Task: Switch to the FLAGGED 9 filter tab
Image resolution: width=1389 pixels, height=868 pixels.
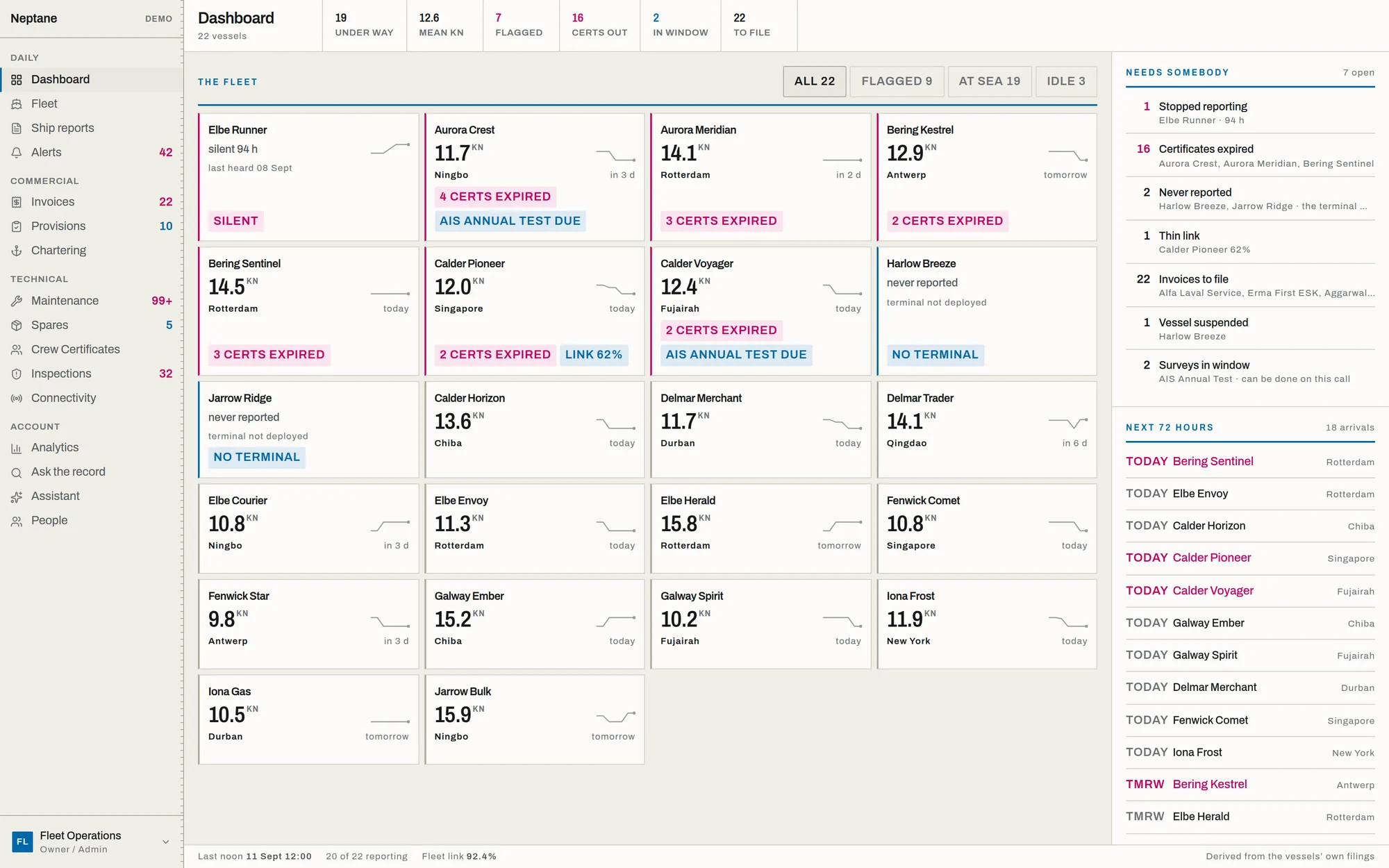Action: 897,81
